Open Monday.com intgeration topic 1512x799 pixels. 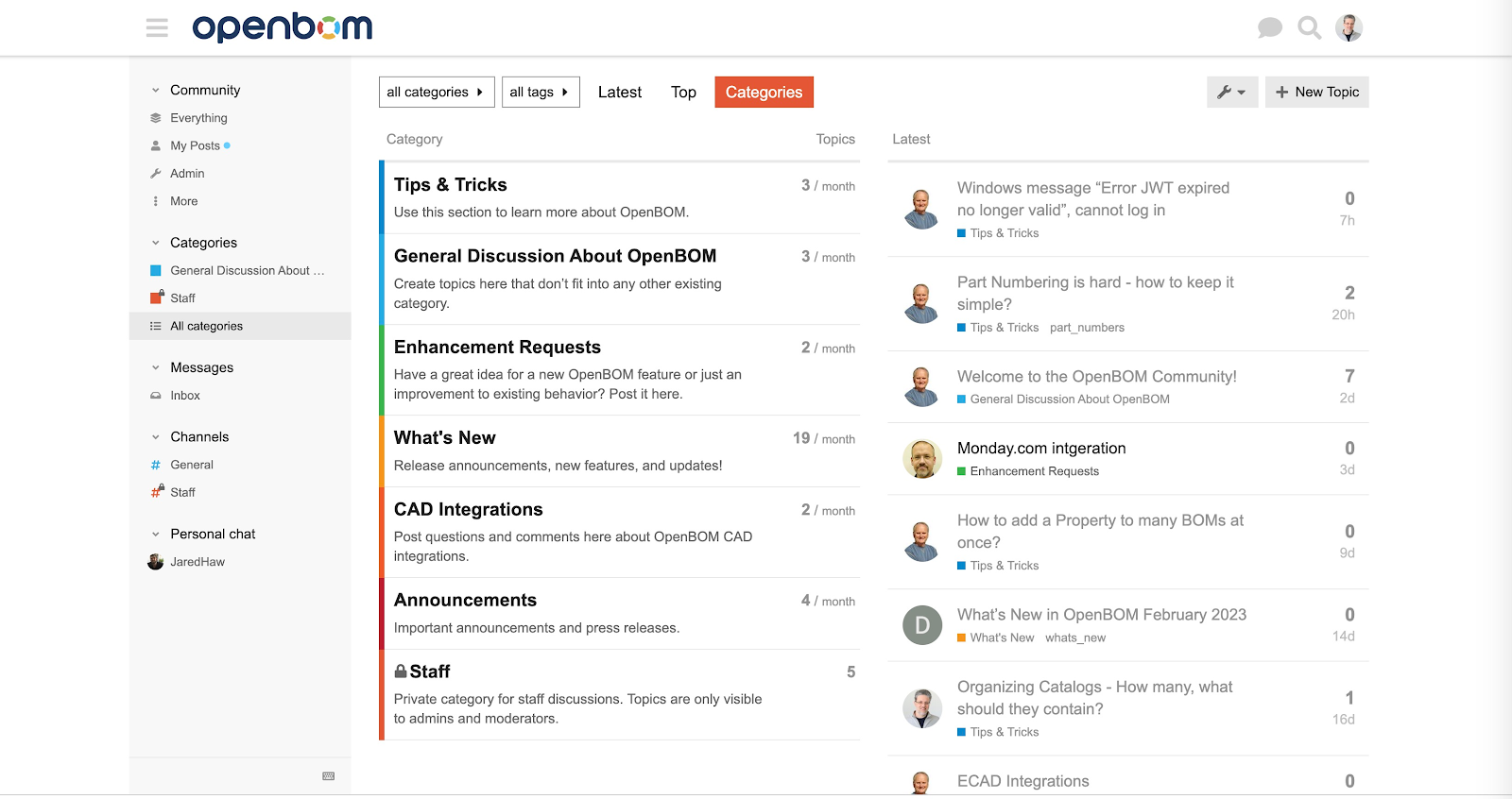point(1041,449)
